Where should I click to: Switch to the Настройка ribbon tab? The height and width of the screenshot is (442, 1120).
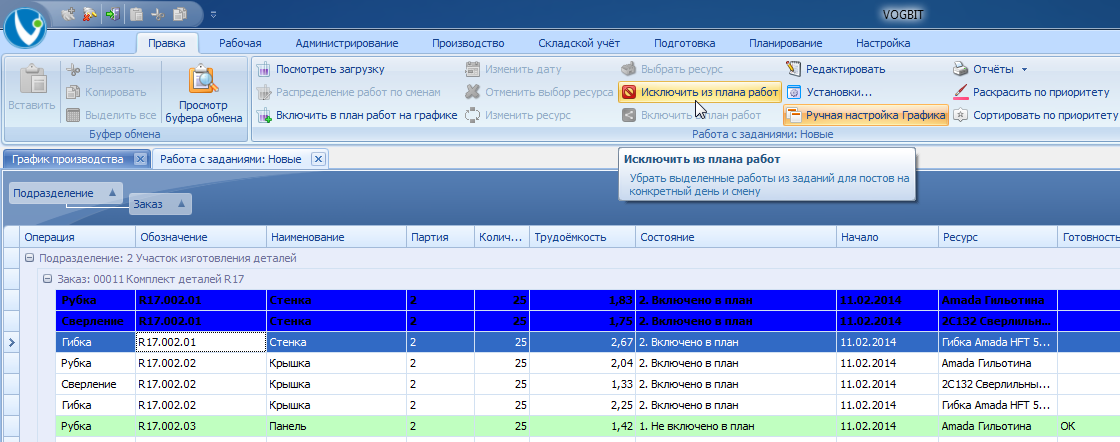pos(883,43)
